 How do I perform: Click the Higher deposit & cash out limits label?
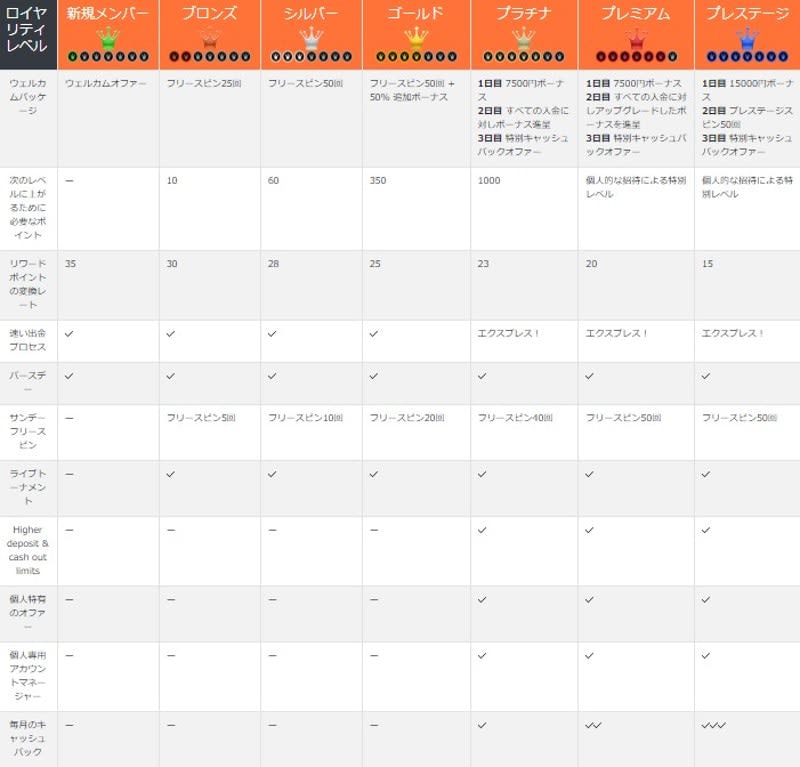click(28, 550)
